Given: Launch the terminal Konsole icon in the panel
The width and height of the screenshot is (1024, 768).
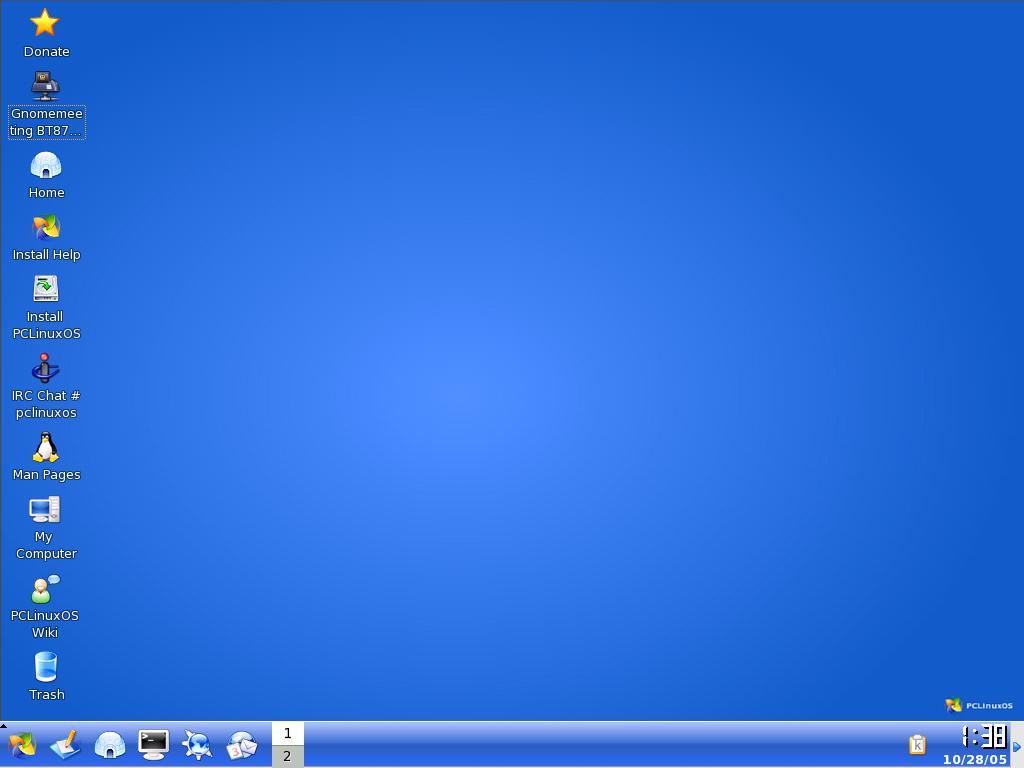Looking at the screenshot, I should (153, 745).
